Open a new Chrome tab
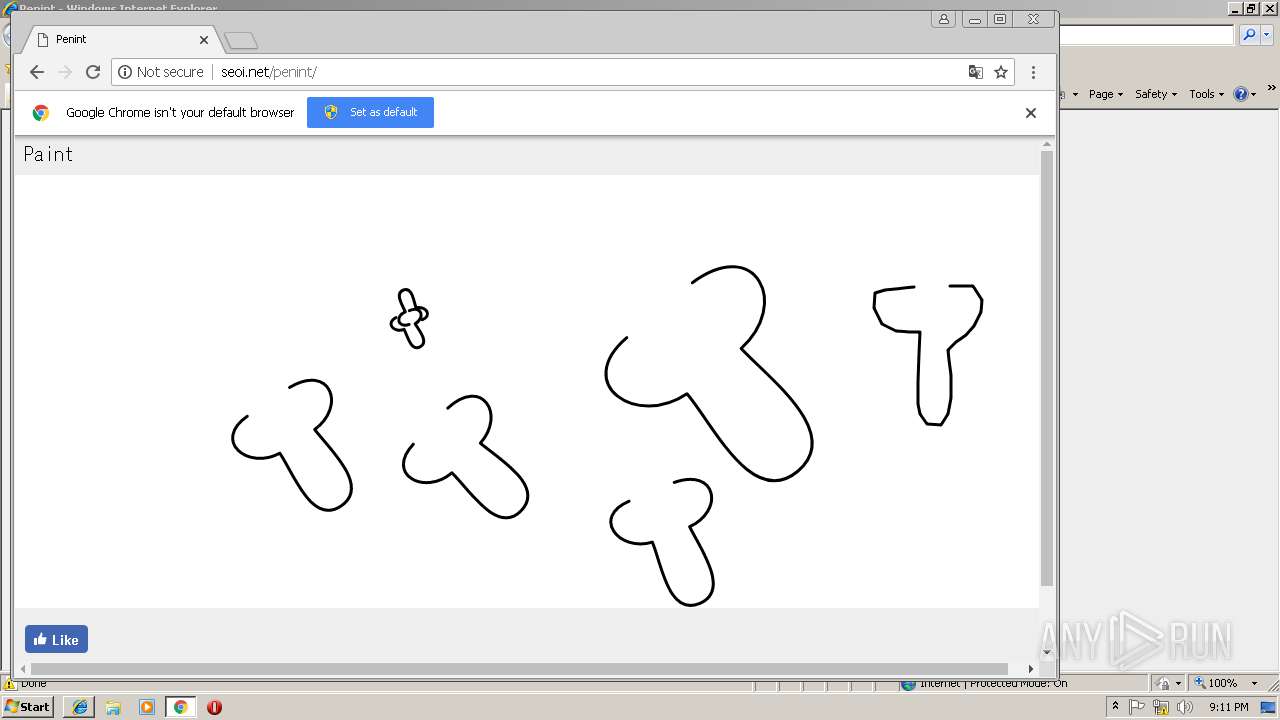The width and height of the screenshot is (1280, 720). click(241, 41)
